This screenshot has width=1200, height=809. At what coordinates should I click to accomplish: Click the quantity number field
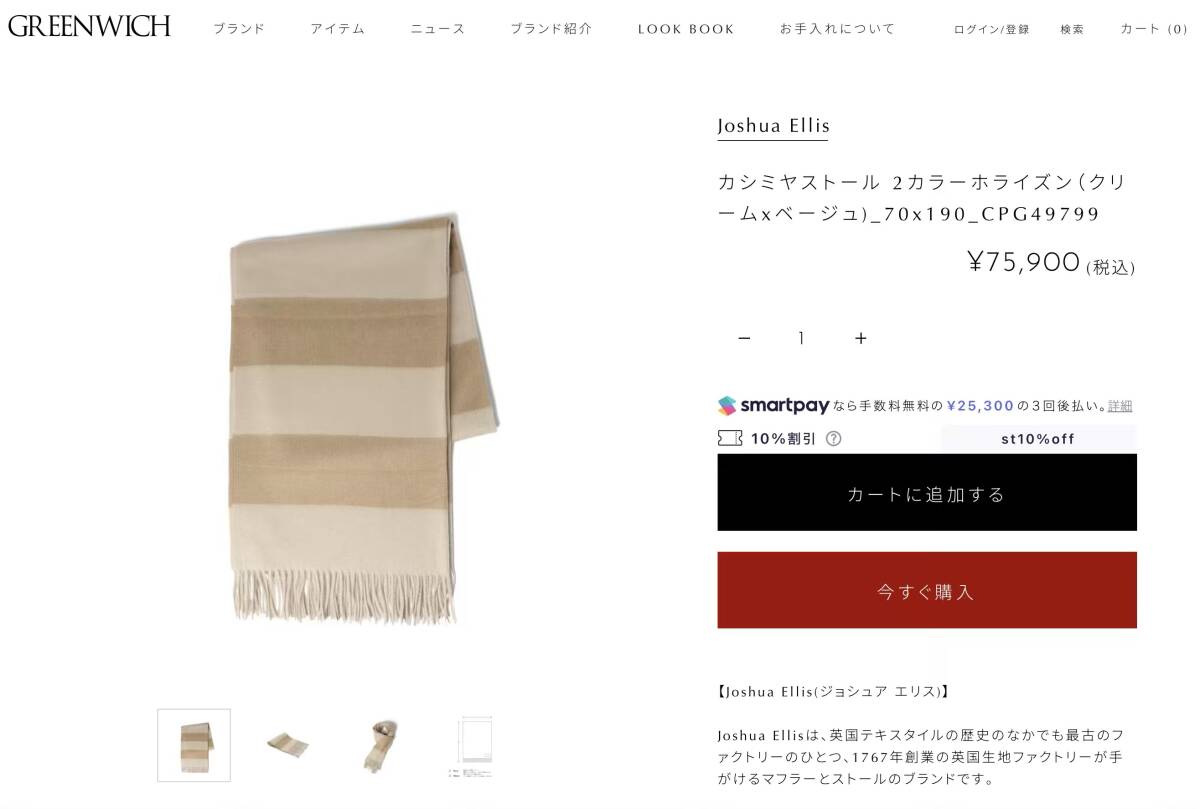click(x=802, y=338)
